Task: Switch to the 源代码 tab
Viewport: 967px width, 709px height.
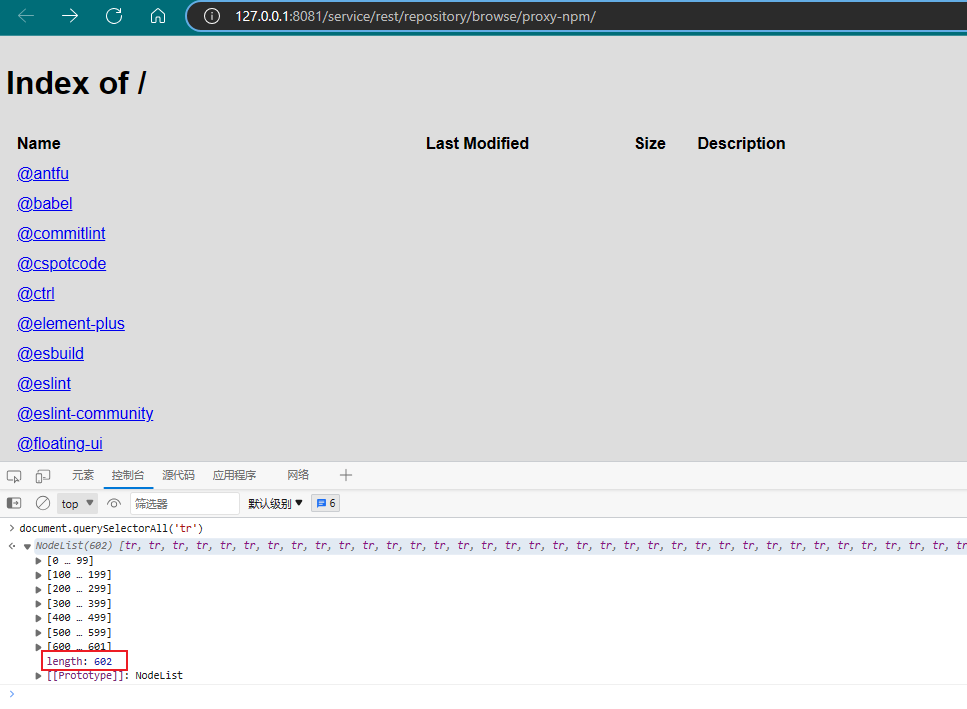Action: tap(178, 475)
